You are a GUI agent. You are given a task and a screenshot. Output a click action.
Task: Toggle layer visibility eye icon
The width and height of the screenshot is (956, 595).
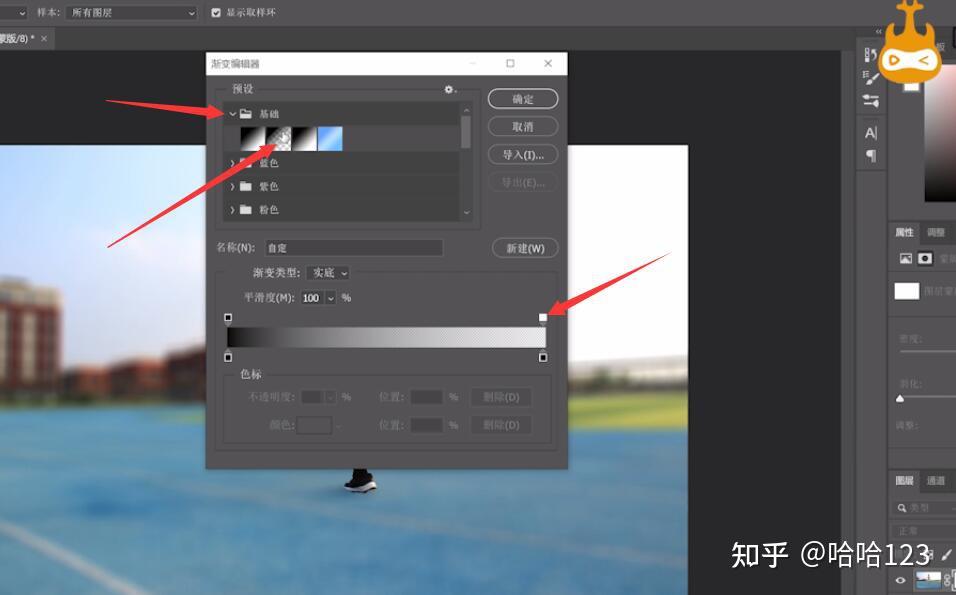click(901, 580)
